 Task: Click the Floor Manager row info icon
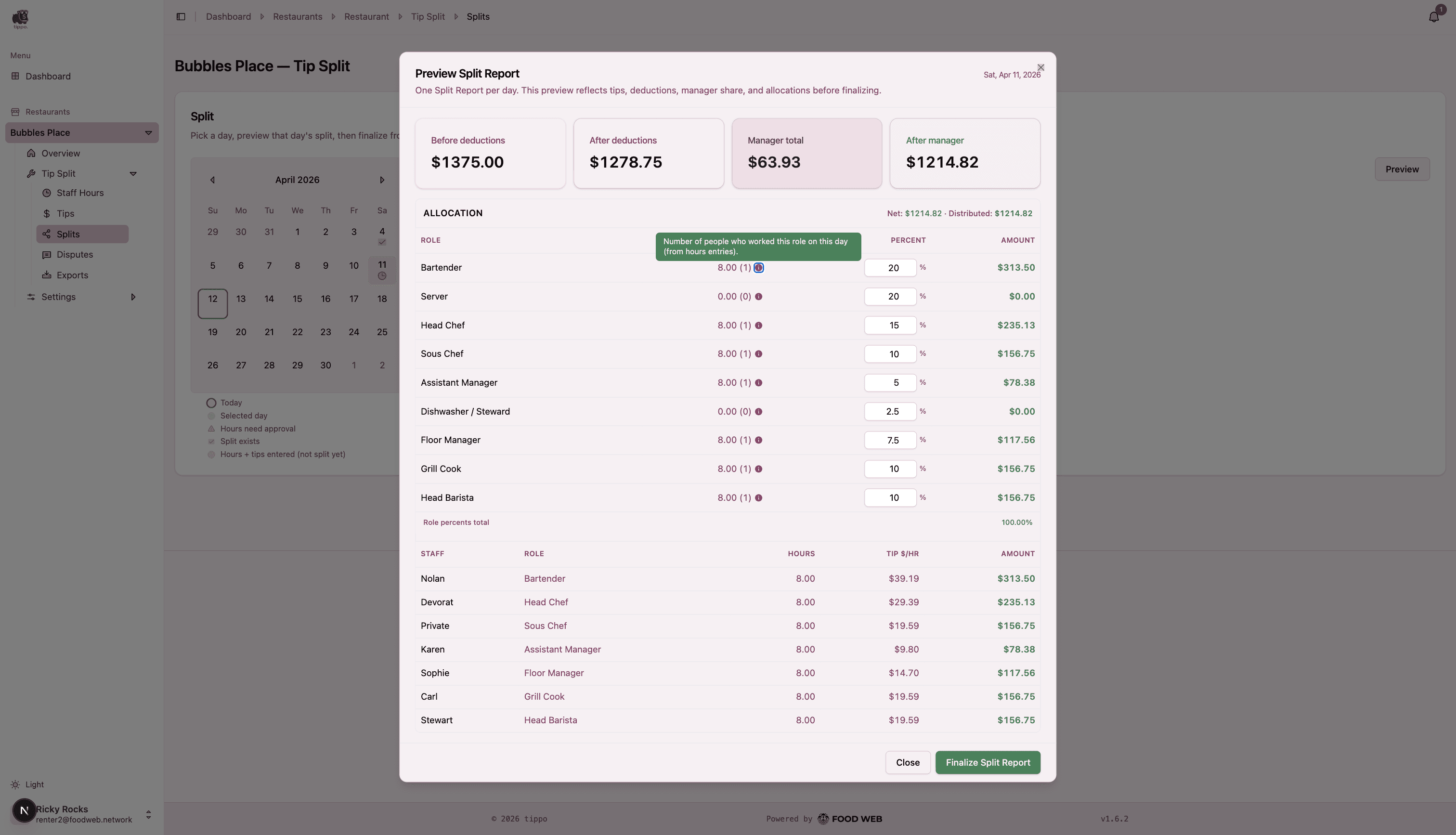coord(758,440)
